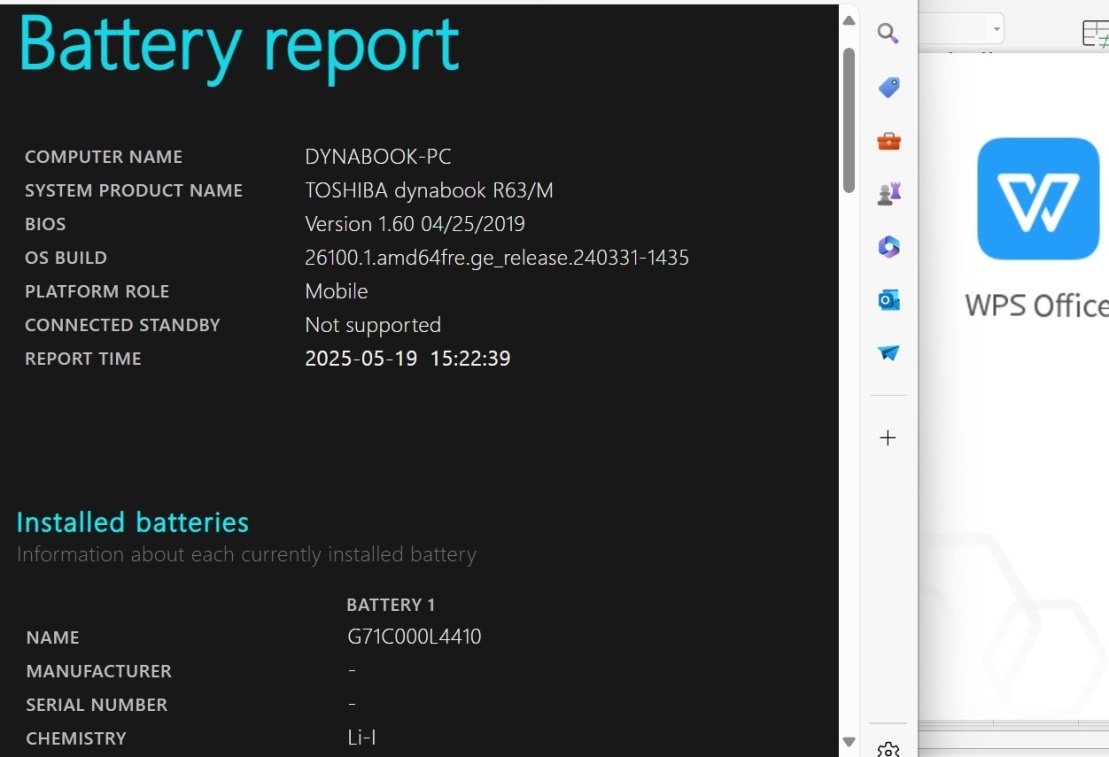Select the OS build 26100.1.amd64fre value
This screenshot has width=1109, height=757.
coord(497,258)
